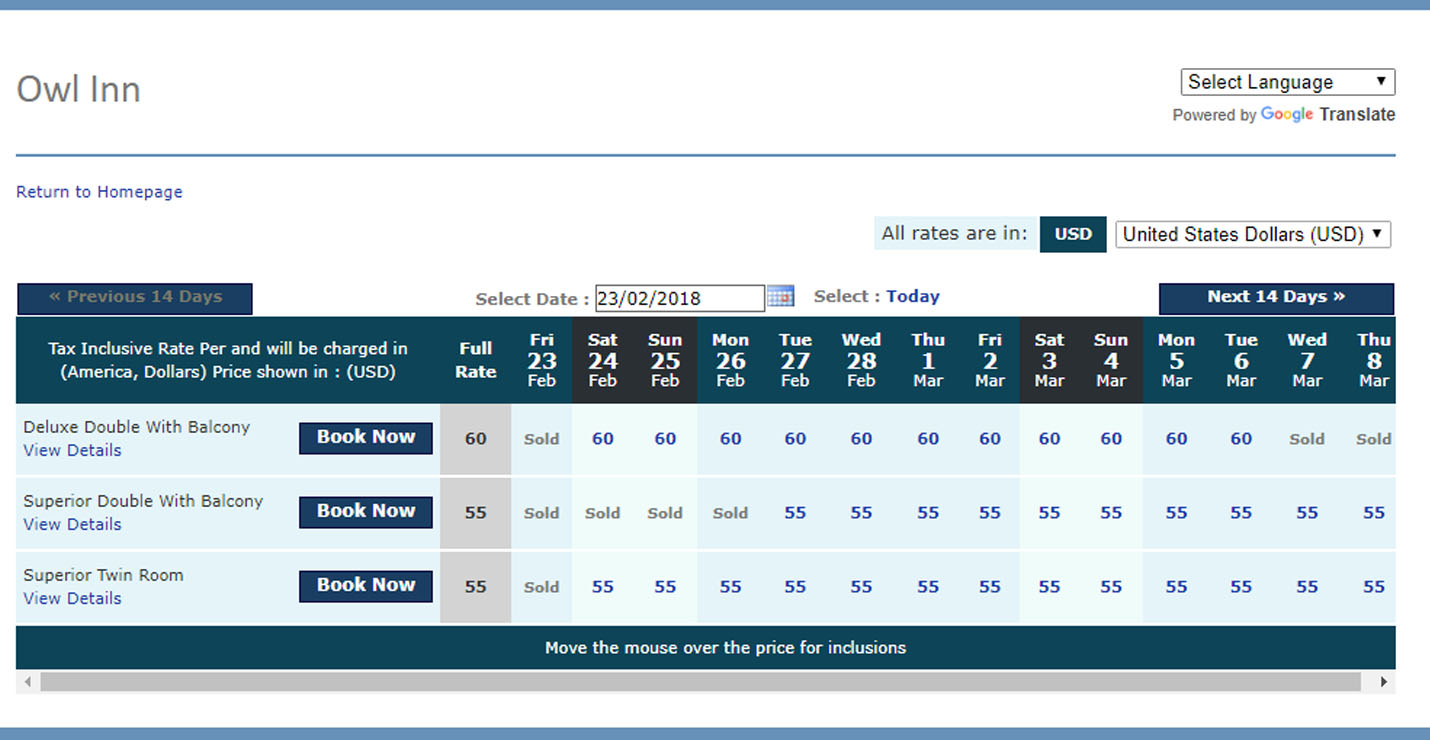The width and height of the screenshot is (1430, 740).
Task: Click the USD currency badge
Action: [x=1073, y=234]
